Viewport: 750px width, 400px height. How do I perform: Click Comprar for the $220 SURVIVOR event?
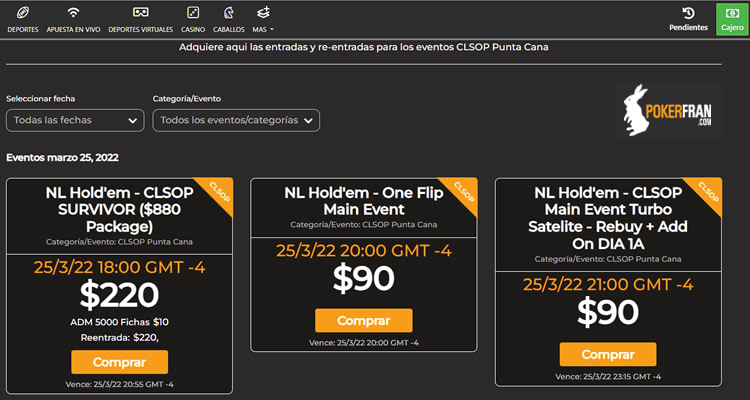[x=120, y=362]
